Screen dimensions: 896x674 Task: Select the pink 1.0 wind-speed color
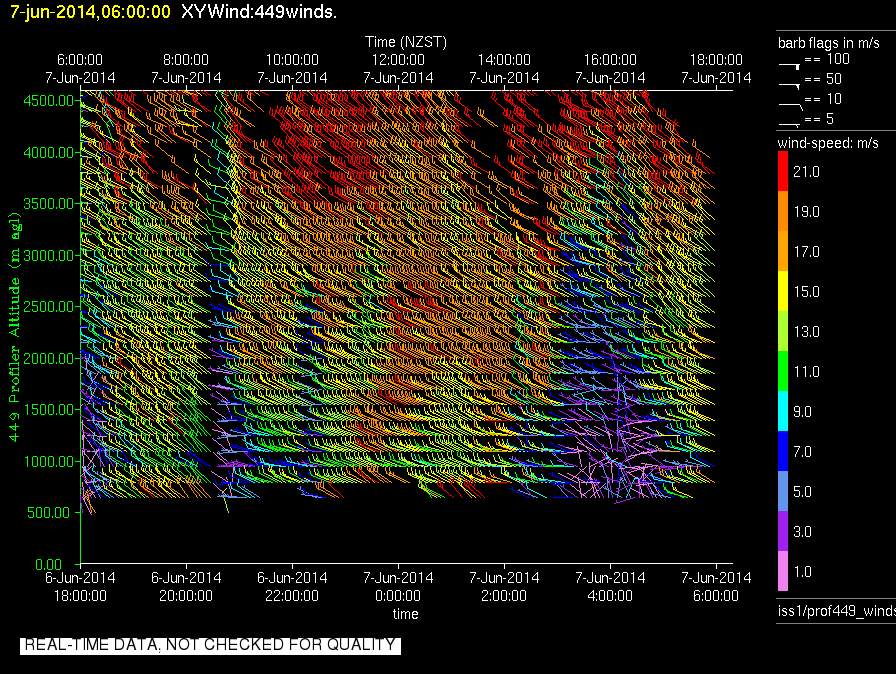pyautogui.click(x=783, y=571)
